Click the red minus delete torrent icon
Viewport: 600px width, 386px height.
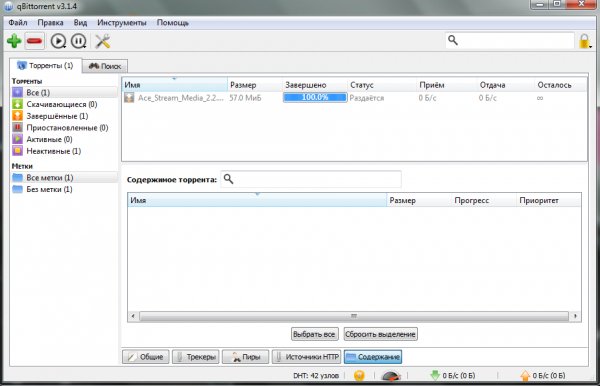tap(34, 41)
